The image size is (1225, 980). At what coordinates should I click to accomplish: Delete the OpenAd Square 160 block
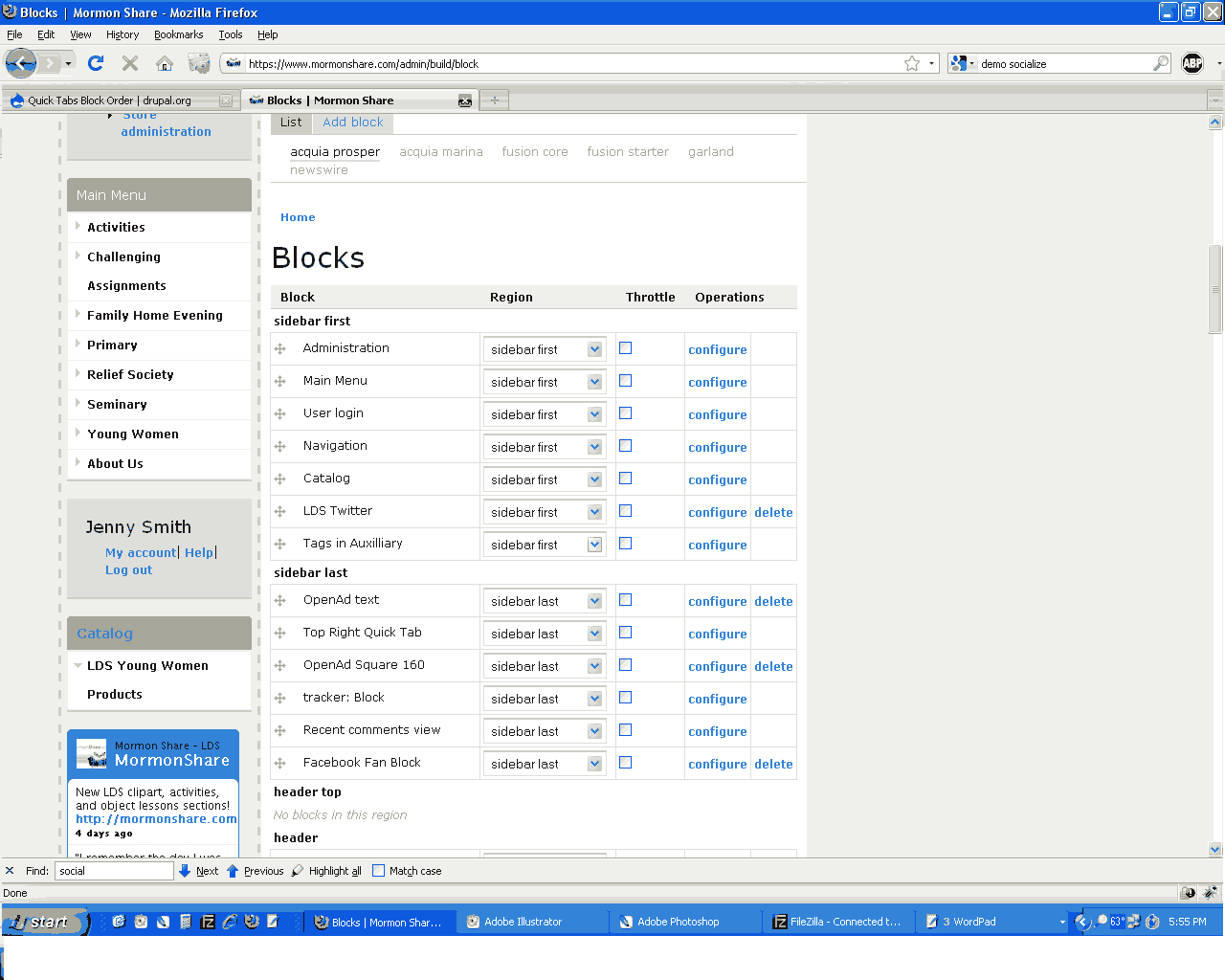pos(773,665)
